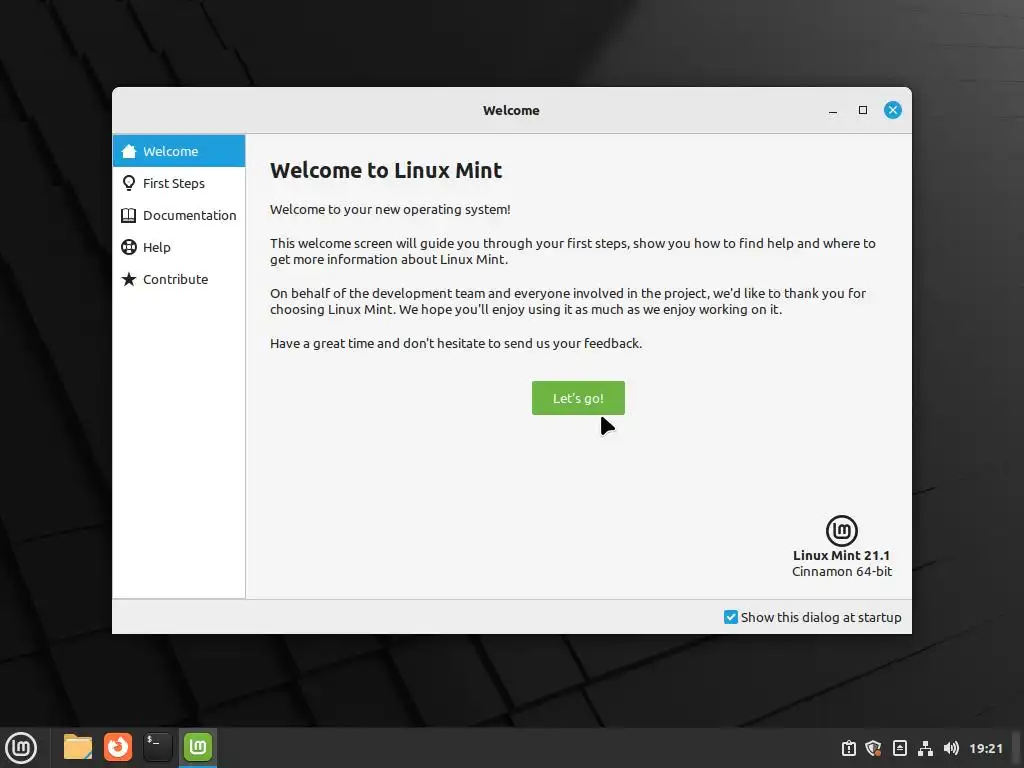Click the home icon beside Welcome

coord(129,151)
